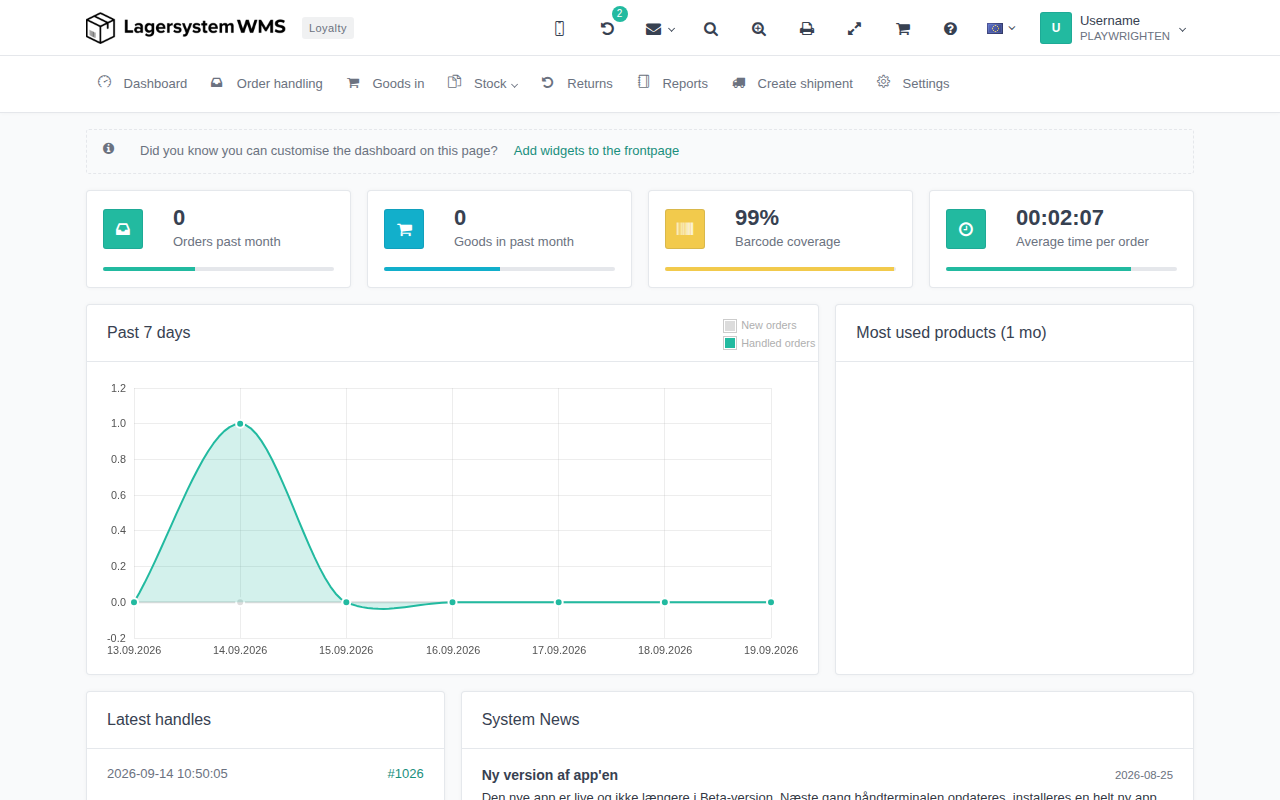The image size is (1280, 800).
Task: Click the Orders past month progress bar
Action: click(218, 269)
